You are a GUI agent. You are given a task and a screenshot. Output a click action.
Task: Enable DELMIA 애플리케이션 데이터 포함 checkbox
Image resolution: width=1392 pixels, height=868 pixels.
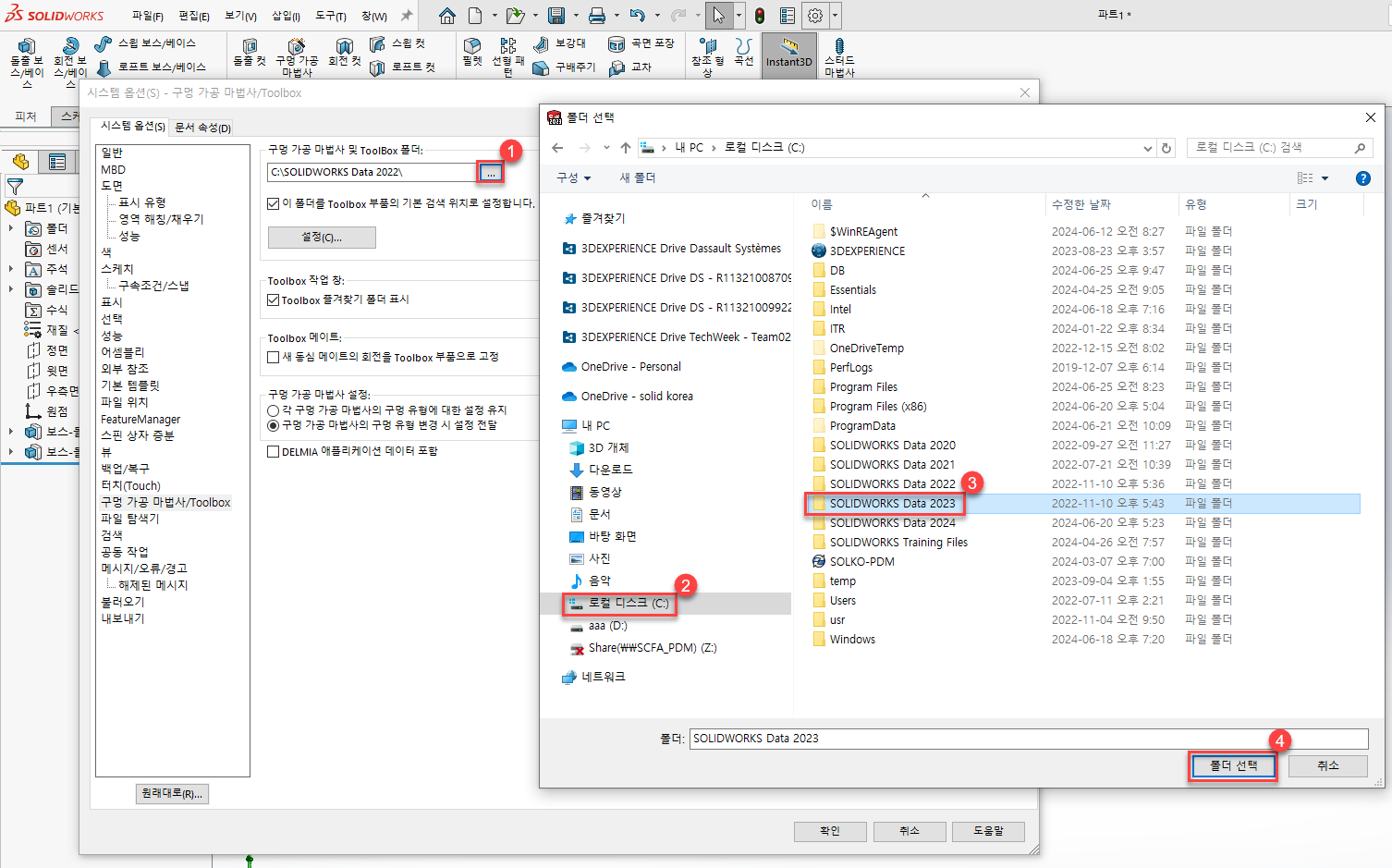click(274, 451)
